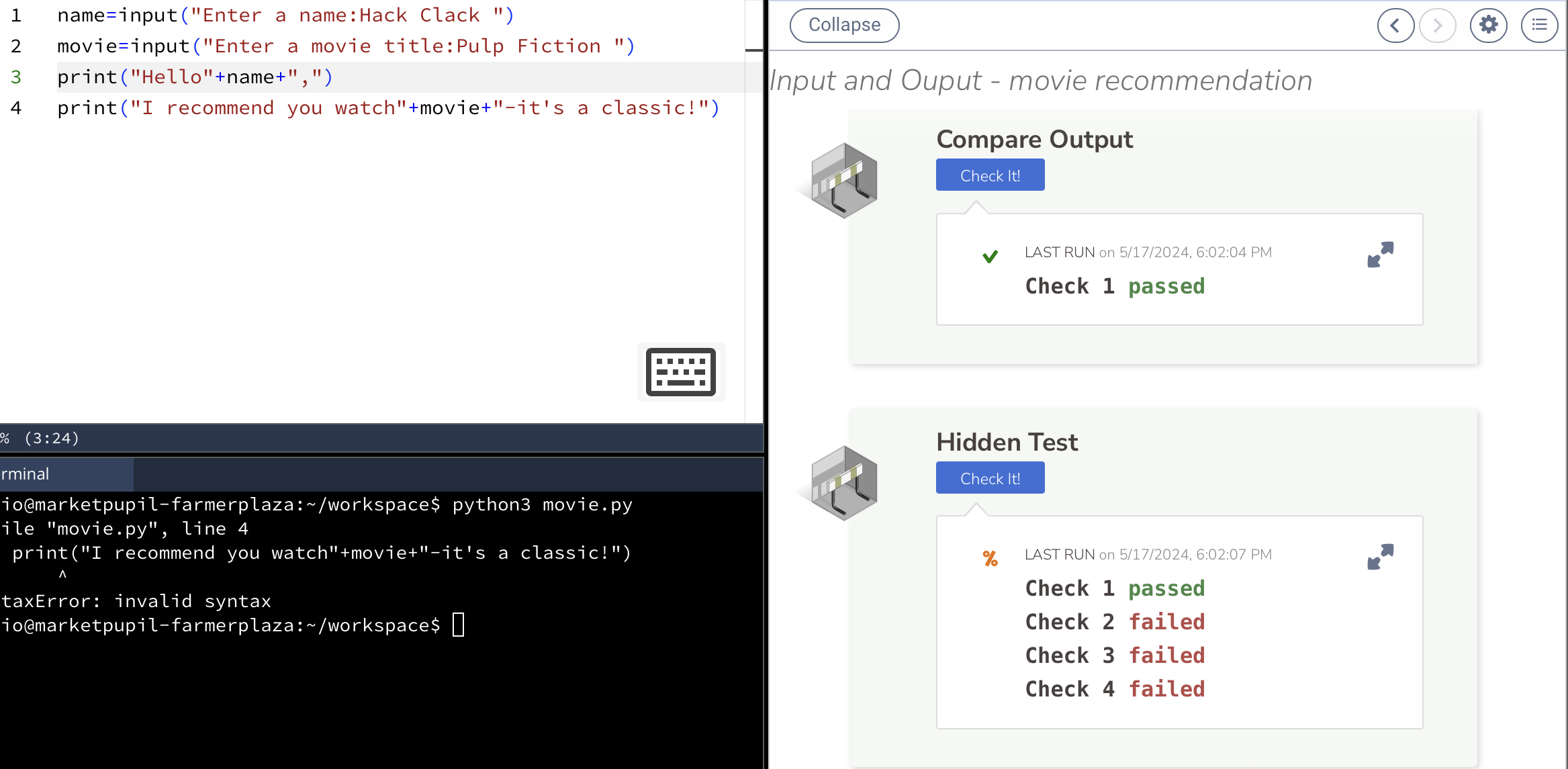
Task: Click the grayed-out forward arrow icon
Action: [x=1438, y=25]
